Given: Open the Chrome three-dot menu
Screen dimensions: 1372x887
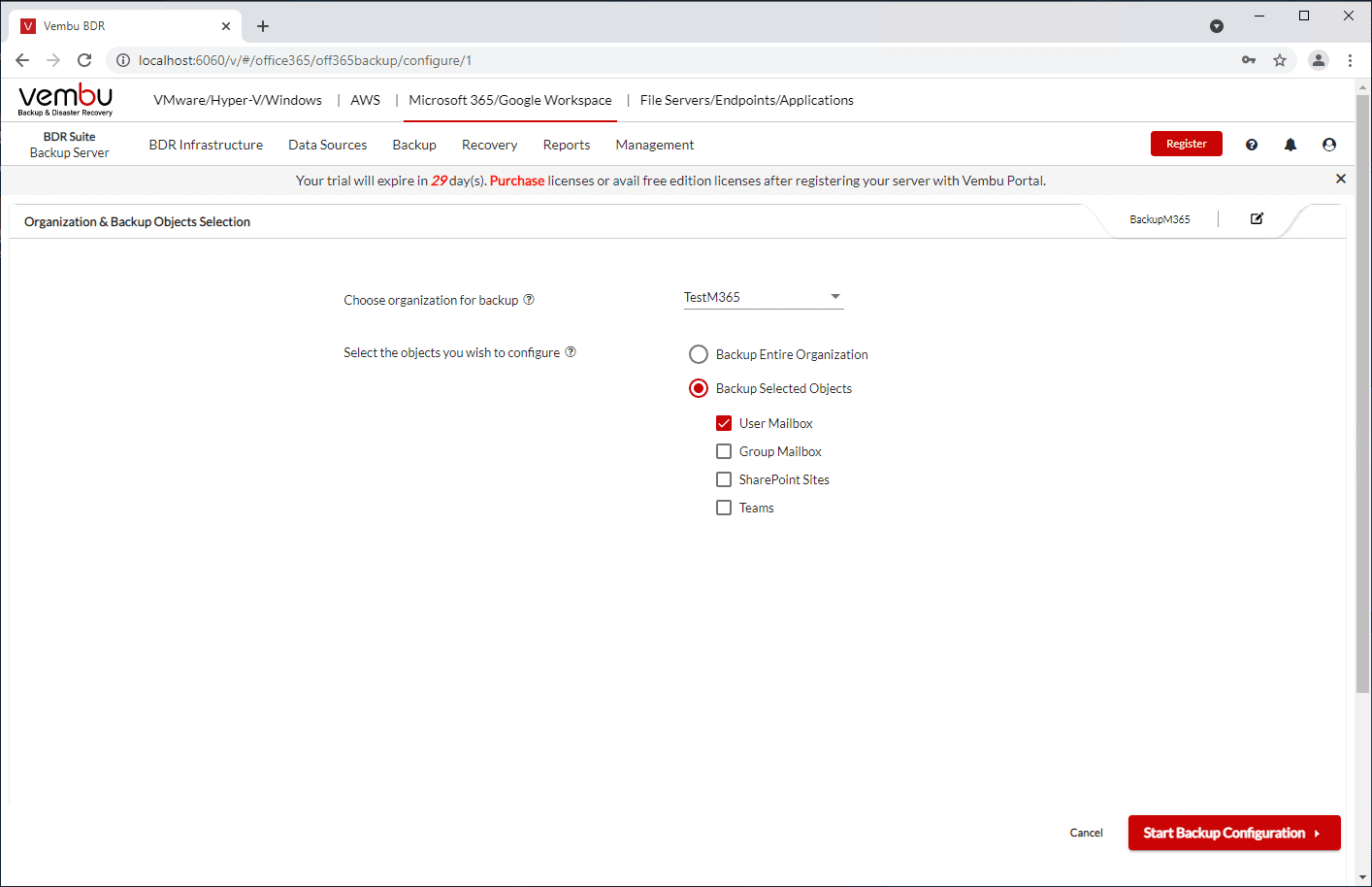Looking at the screenshot, I should (x=1350, y=60).
